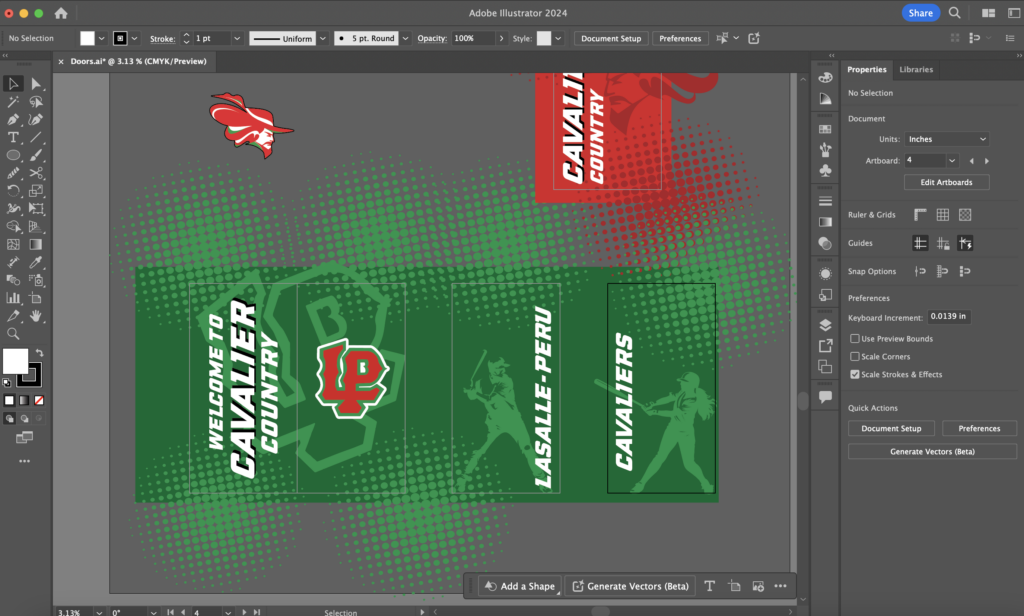
Task: Click the Opacity 100% field
Action: tap(473, 39)
